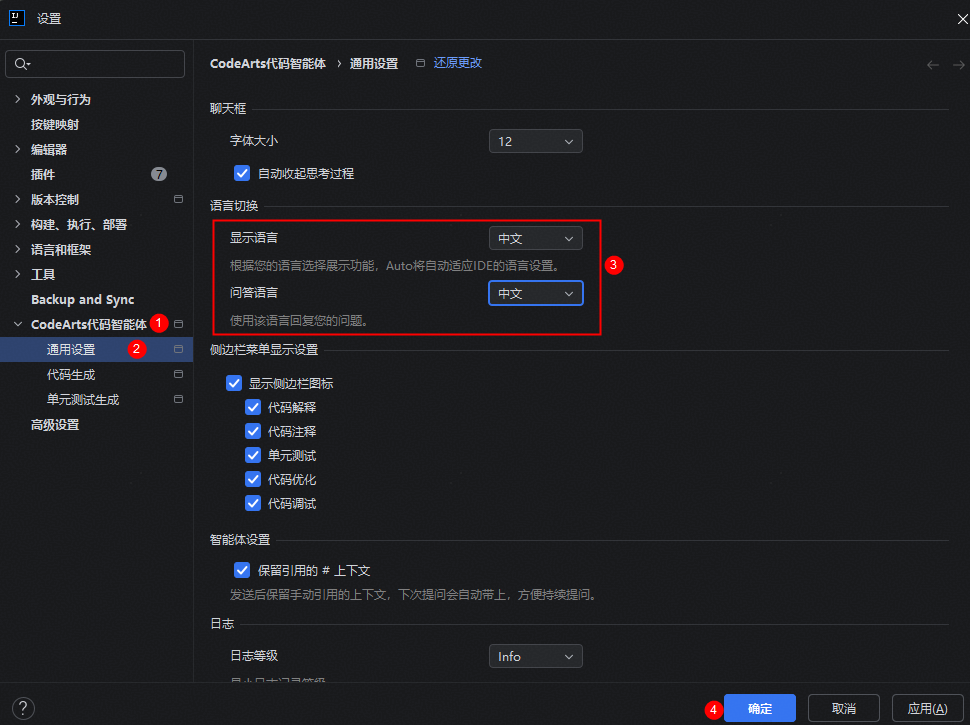Select 高级设置 in the settings tree

tap(55, 424)
